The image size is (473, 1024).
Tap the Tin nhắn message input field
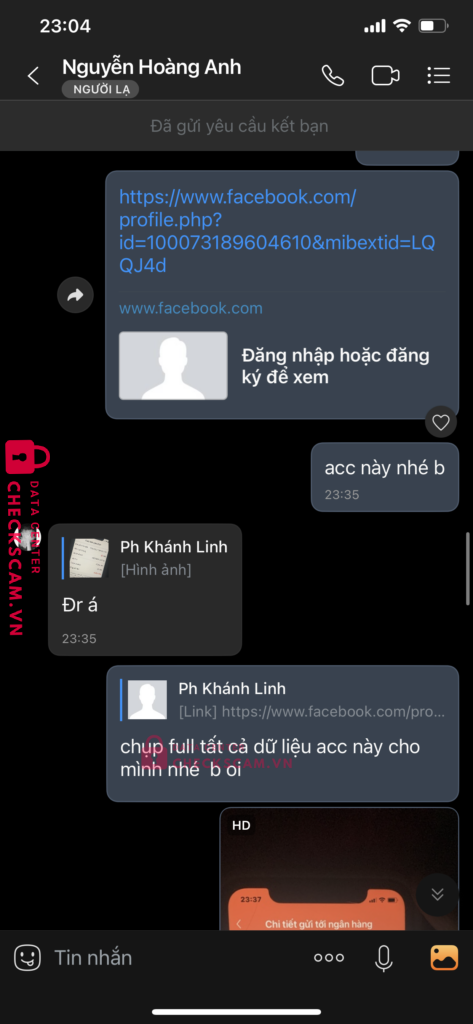(x=176, y=958)
